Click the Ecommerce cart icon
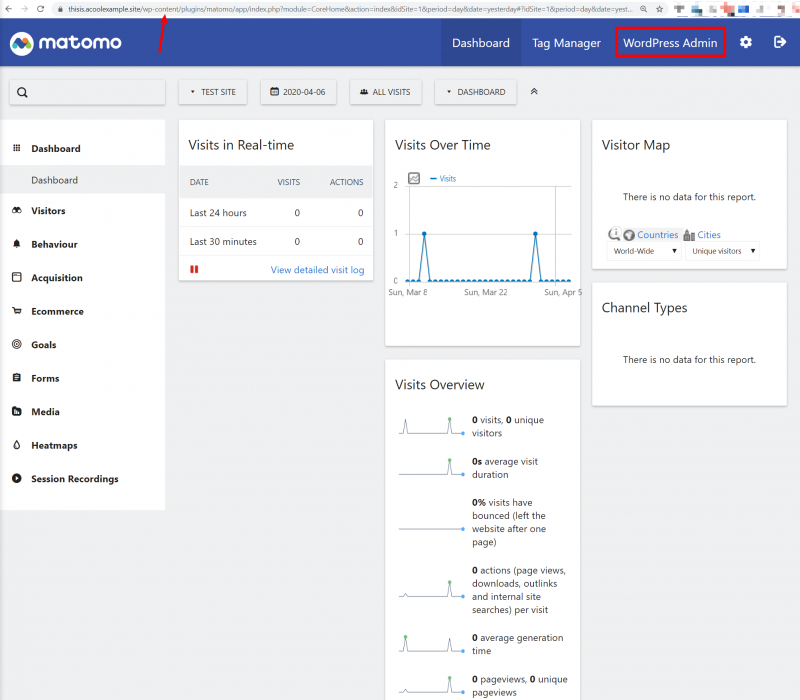800x700 pixels. 17,311
